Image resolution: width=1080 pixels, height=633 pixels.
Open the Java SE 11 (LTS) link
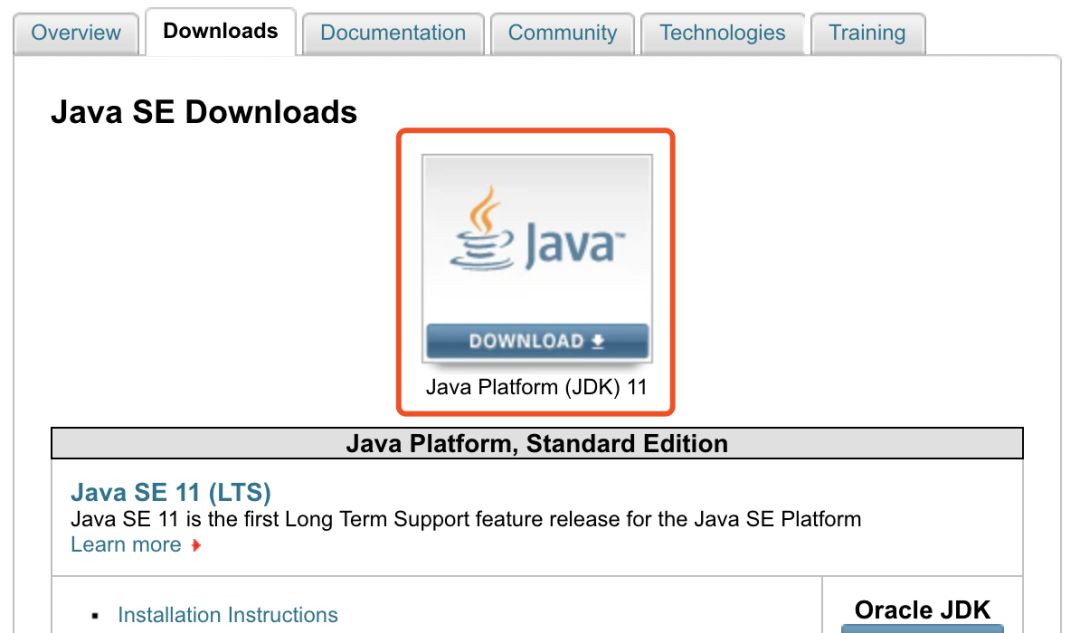(x=171, y=492)
